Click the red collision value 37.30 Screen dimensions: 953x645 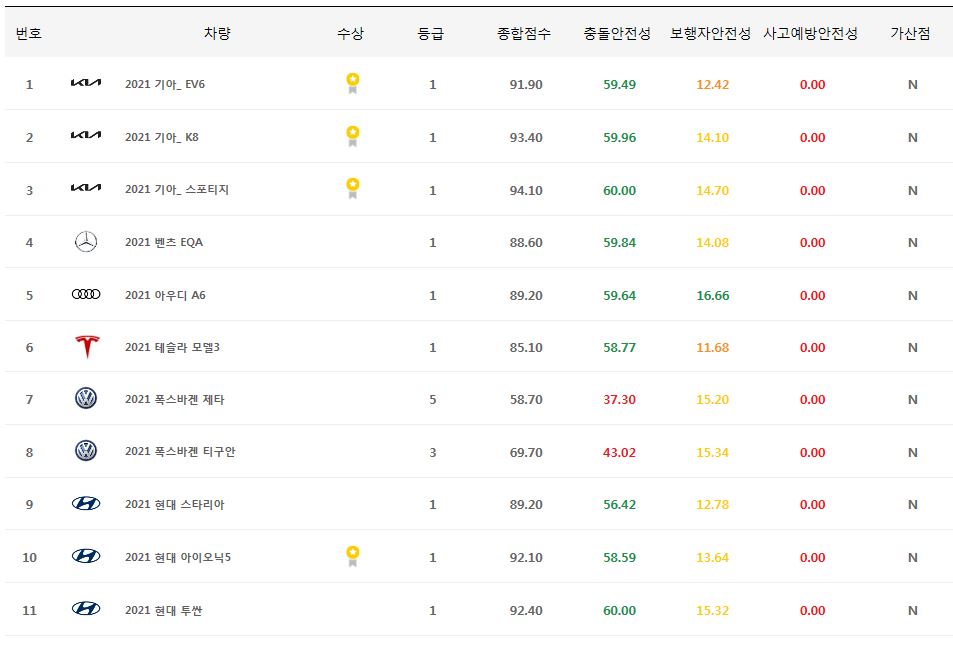(x=619, y=399)
